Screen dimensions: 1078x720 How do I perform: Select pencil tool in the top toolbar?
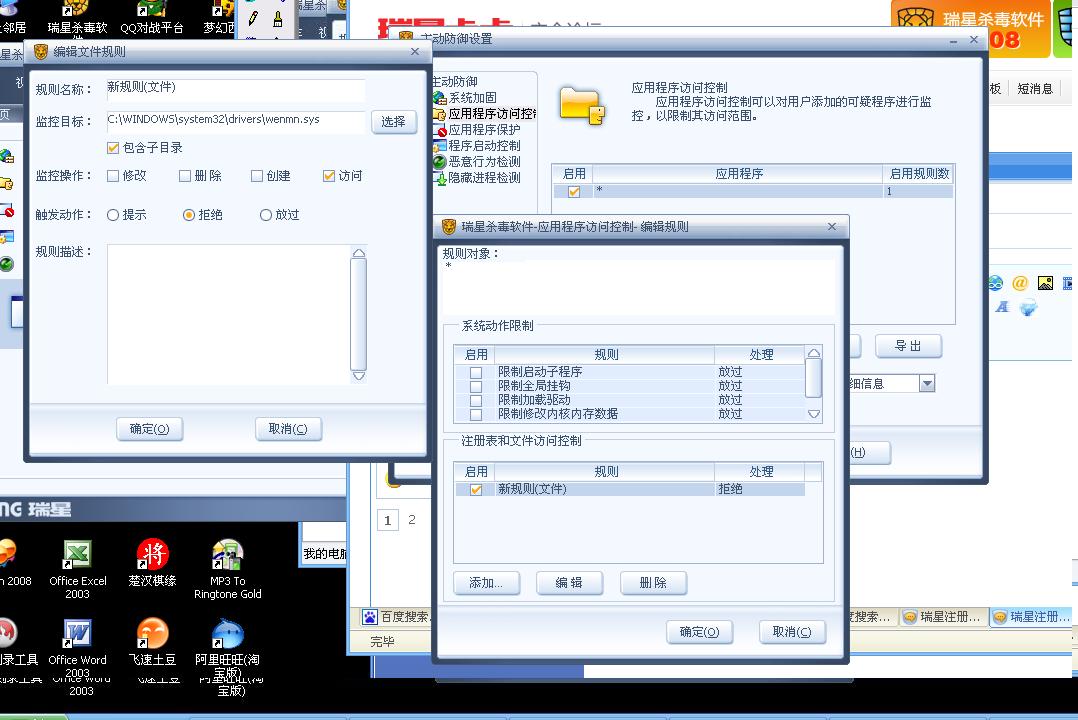(x=253, y=19)
